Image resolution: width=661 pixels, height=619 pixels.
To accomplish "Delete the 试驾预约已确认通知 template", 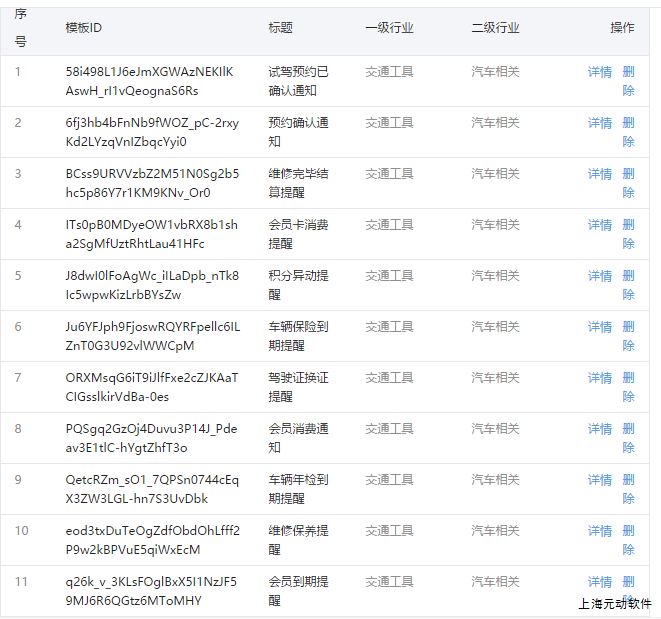I will click(628, 80).
